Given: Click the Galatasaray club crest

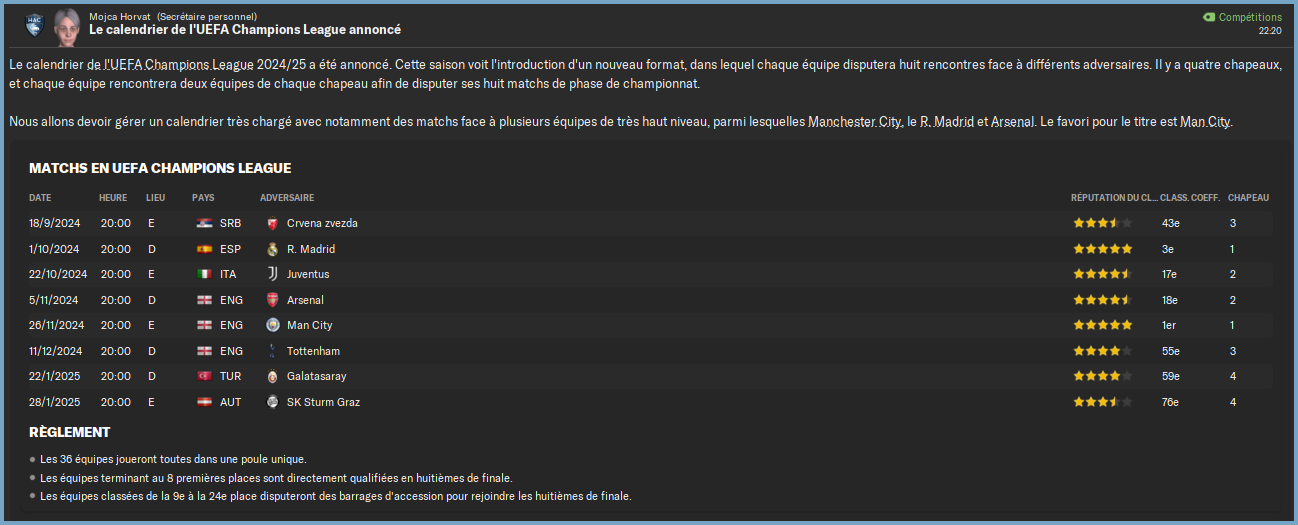Looking at the screenshot, I should pyautogui.click(x=272, y=376).
